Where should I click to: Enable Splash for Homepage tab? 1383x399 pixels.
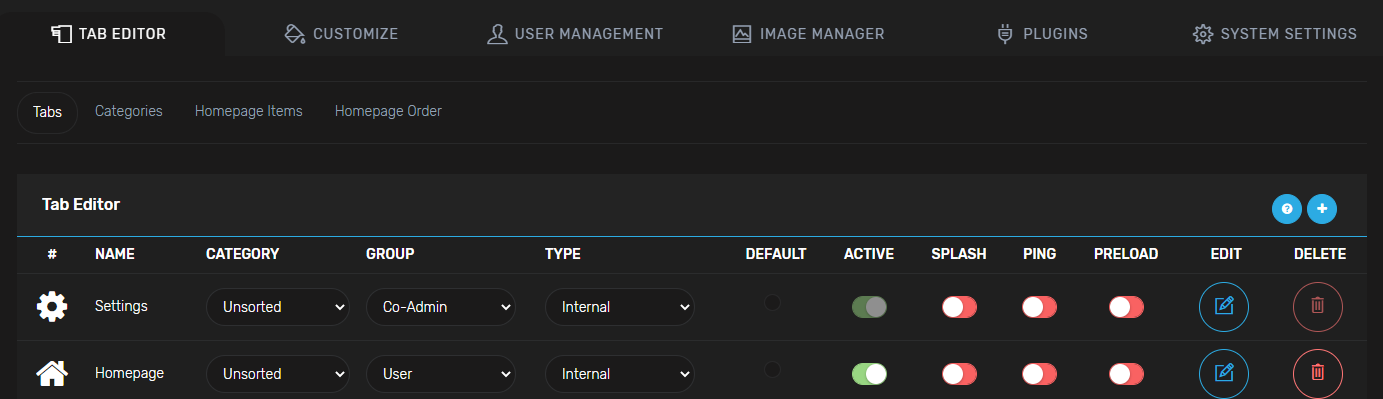coord(959,374)
